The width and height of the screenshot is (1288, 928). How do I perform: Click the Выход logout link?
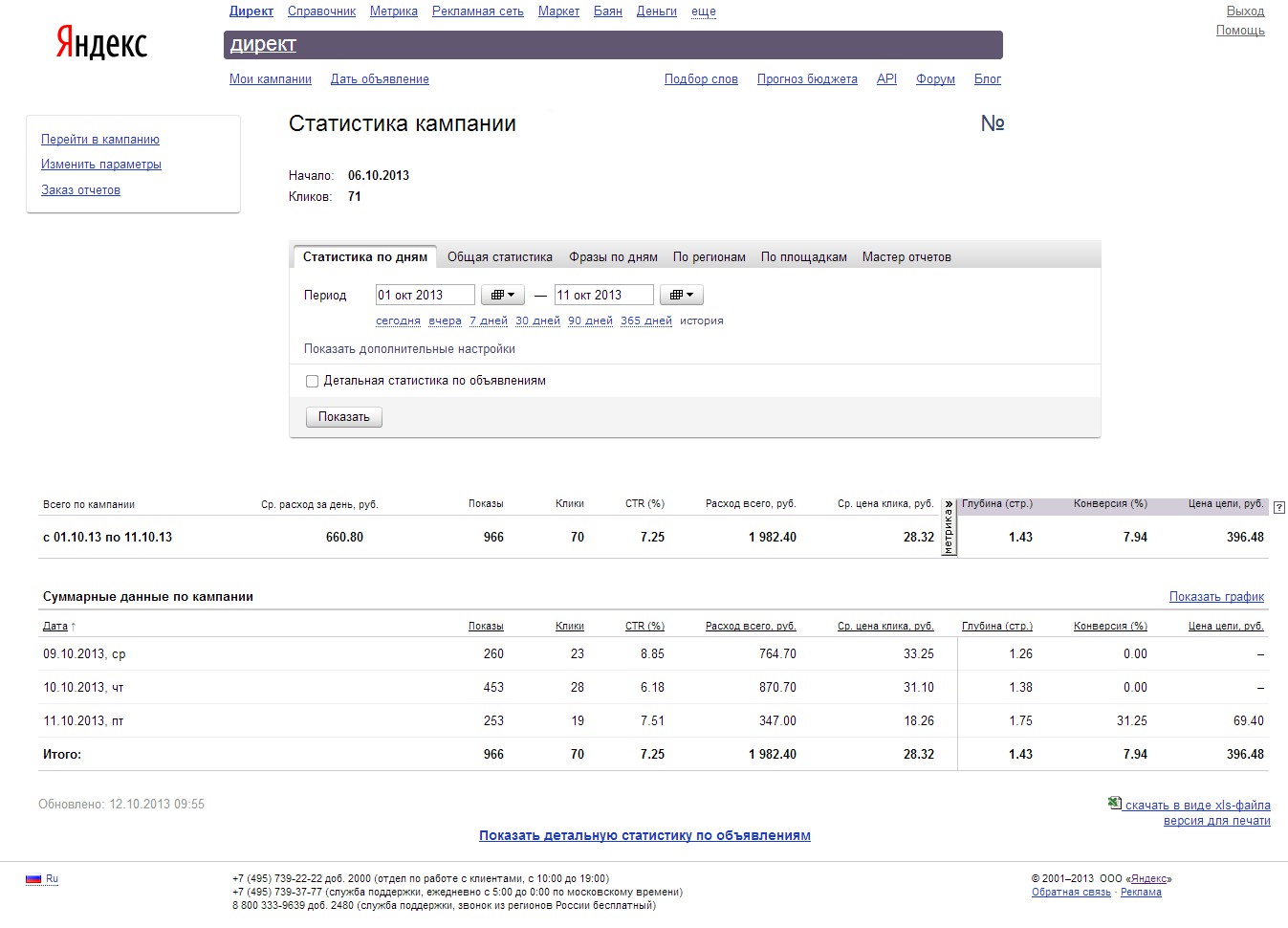[1245, 11]
